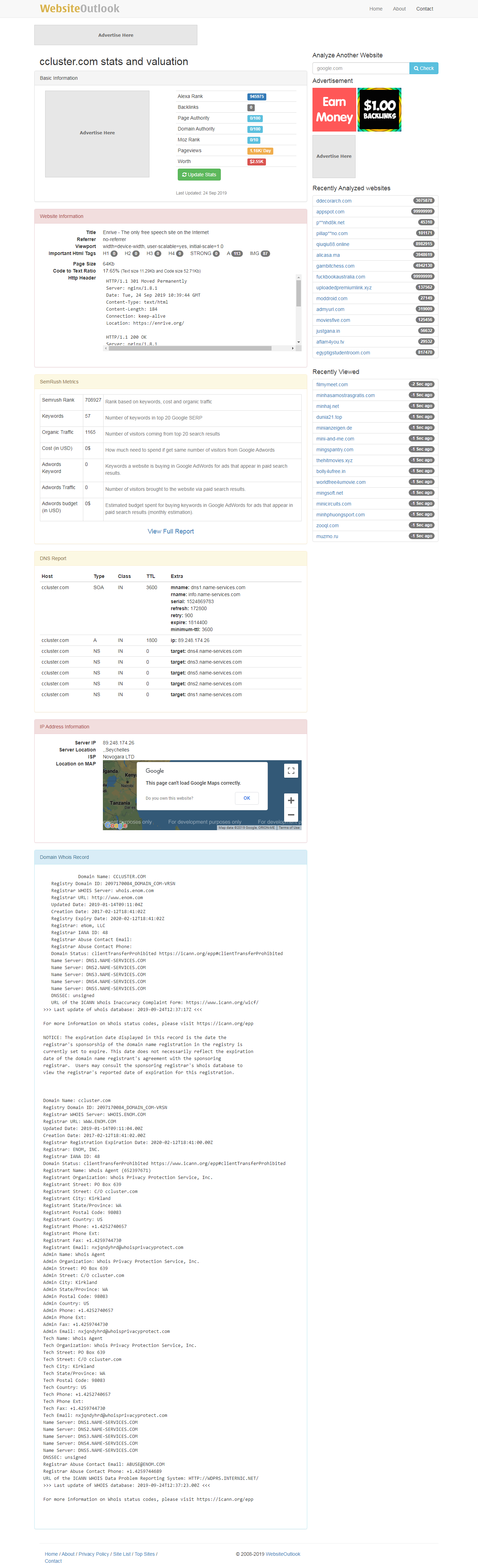Toggle fullscreen view on the map
The height and width of the screenshot is (1568, 478).
(x=291, y=771)
